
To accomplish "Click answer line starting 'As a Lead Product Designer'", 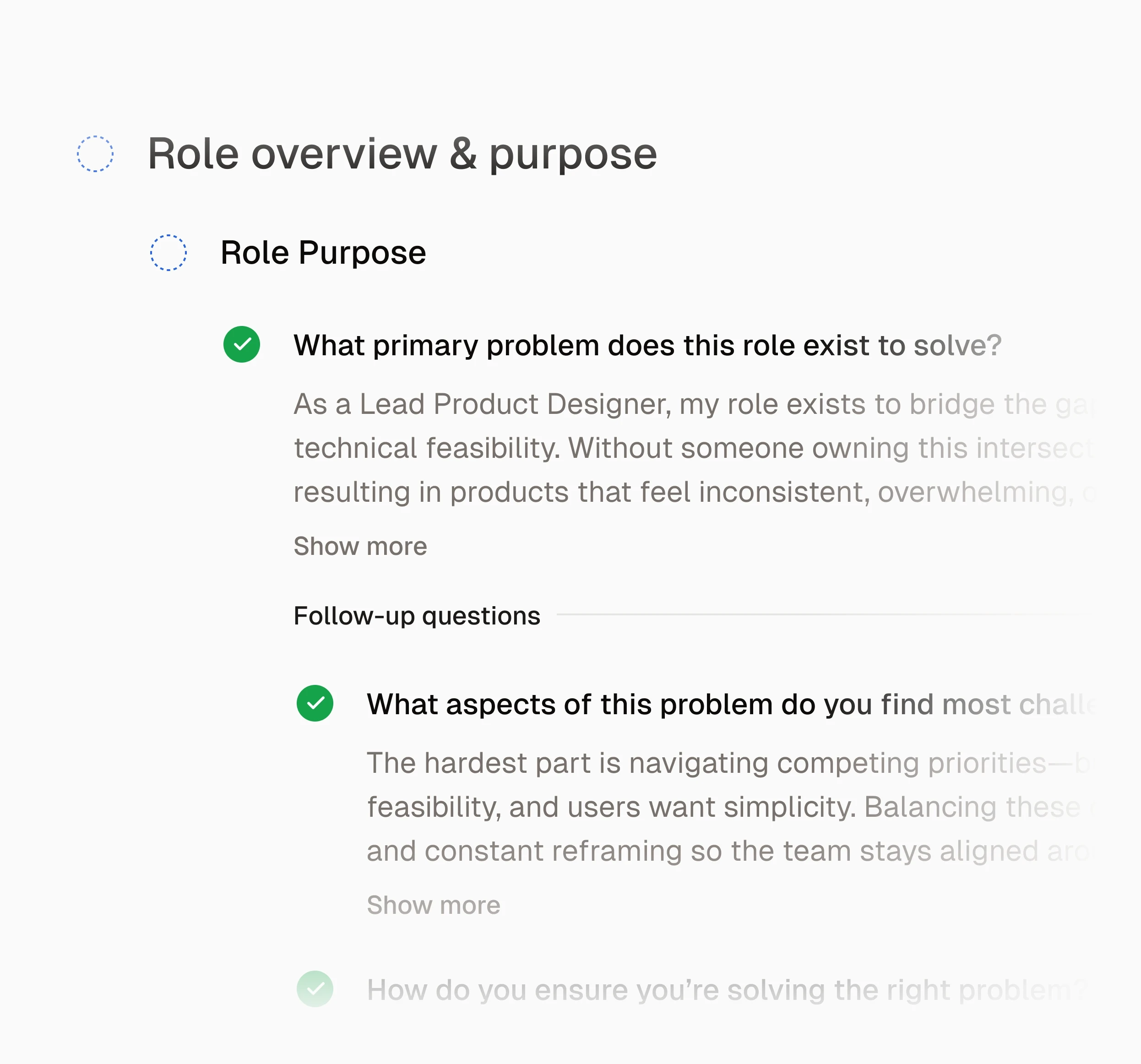I will 689,404.
